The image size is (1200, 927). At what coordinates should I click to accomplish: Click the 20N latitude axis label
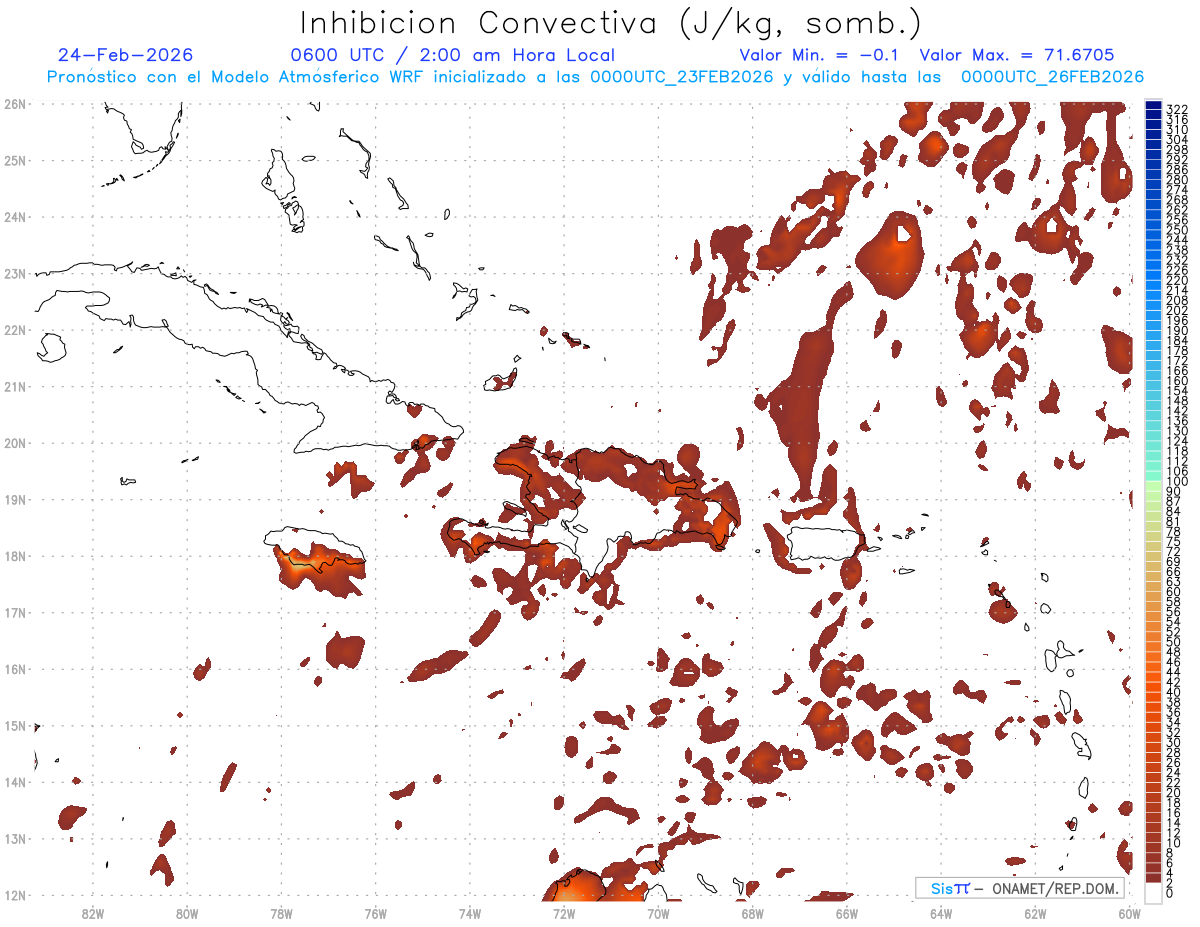tap(15, 443)
